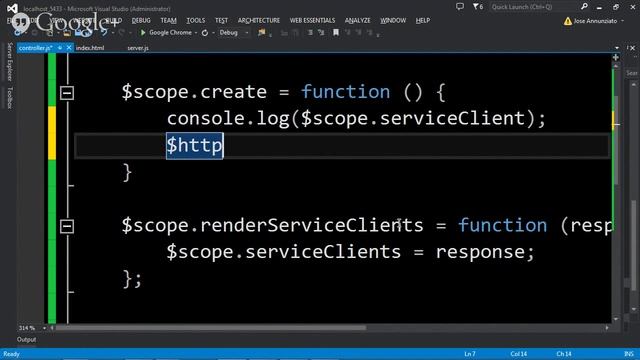The width and height of the screenshot is (640, 360).
Task: Open the Debug configuration combo box
Action: 234,33
